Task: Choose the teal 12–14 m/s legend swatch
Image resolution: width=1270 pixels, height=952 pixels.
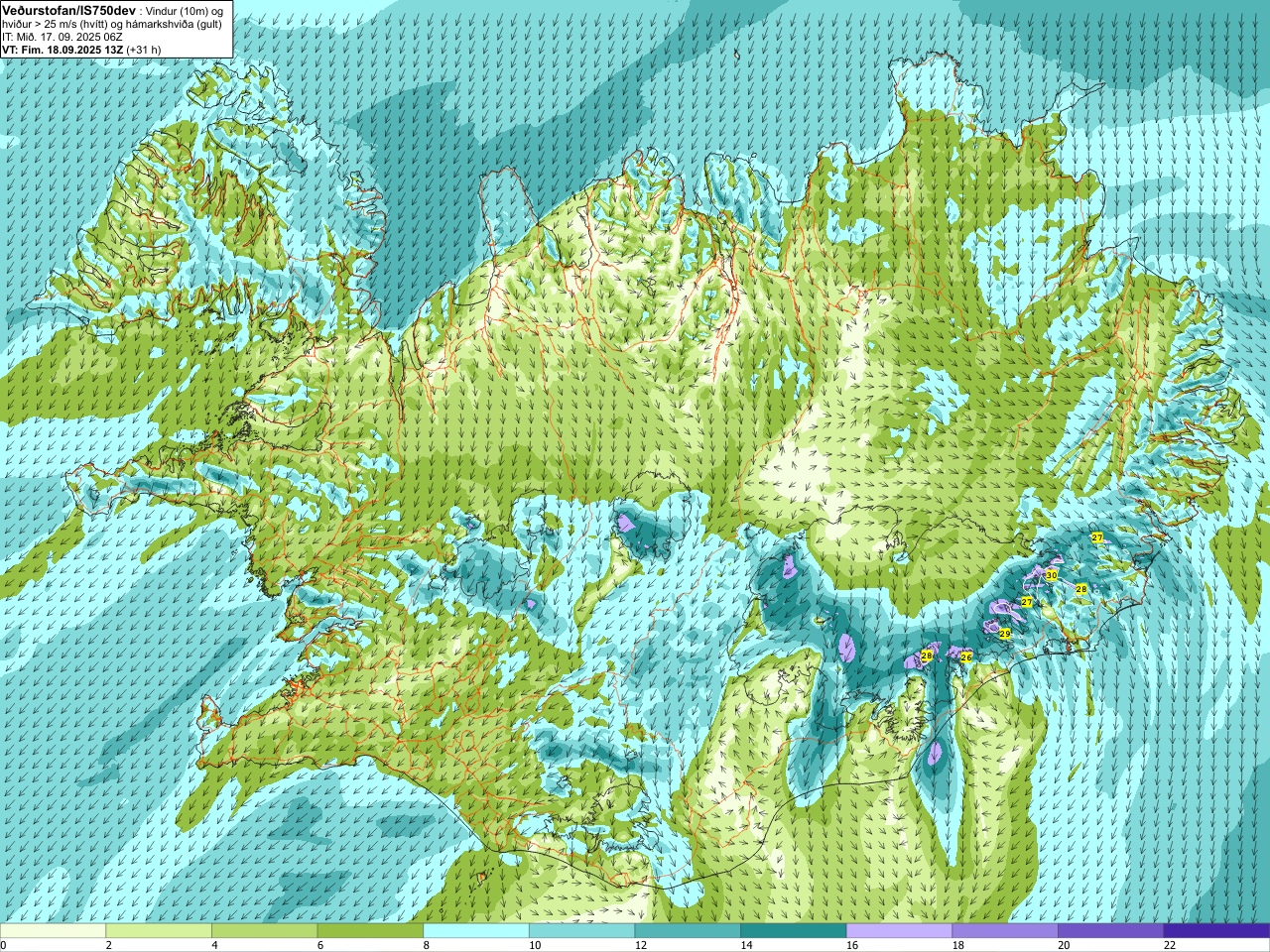Action: pyautogui.click(x=688, y=931)
